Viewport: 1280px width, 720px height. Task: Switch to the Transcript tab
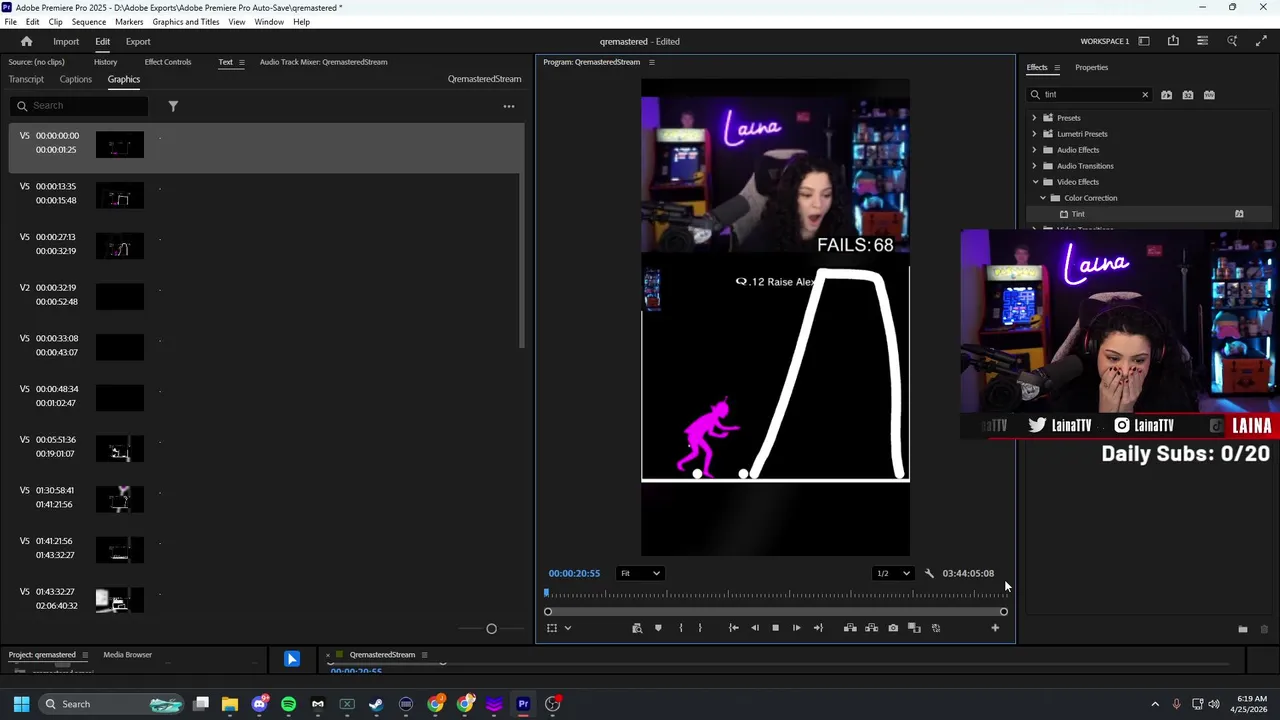click(26, 79)
